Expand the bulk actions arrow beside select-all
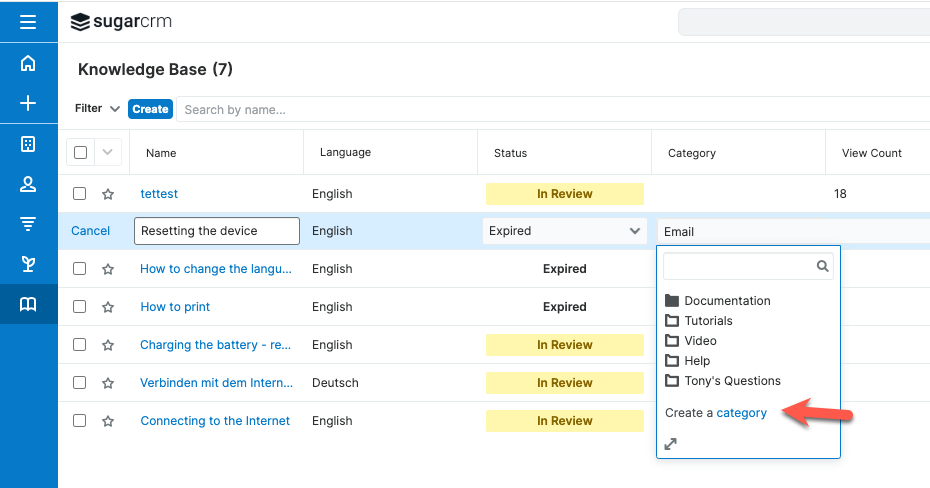Screen dimensions: 930x488 [x=108, y=153]
